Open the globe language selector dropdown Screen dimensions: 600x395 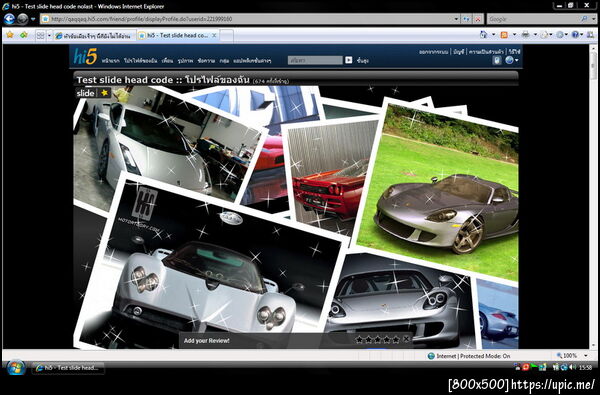(512, 60)
